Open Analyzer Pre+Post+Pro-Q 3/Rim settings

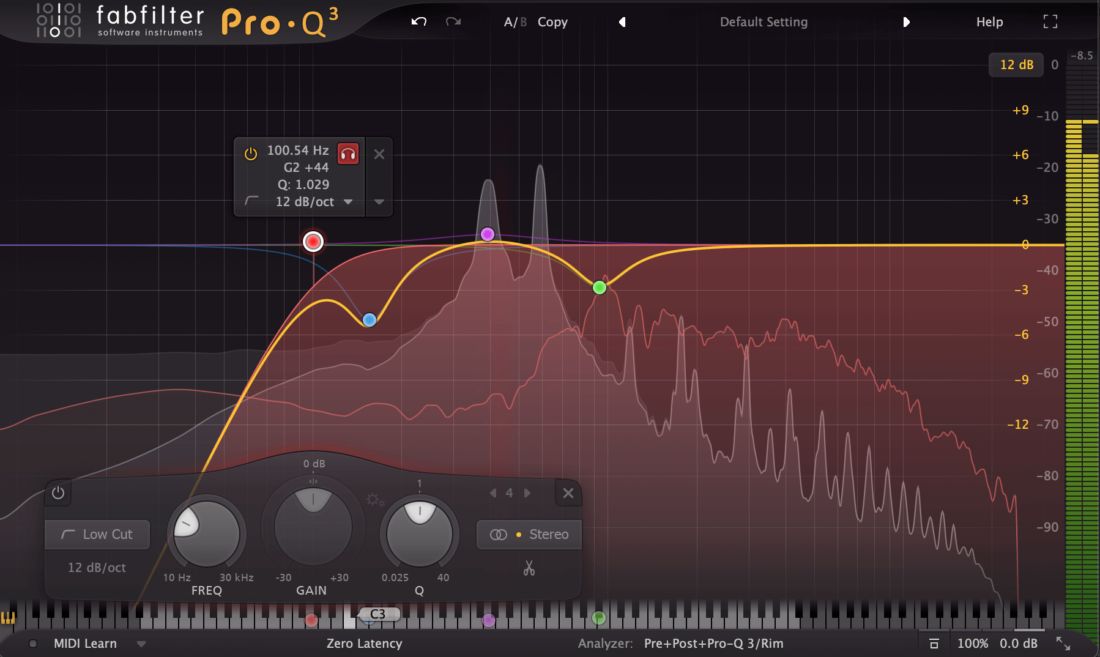tap(713, 643)
